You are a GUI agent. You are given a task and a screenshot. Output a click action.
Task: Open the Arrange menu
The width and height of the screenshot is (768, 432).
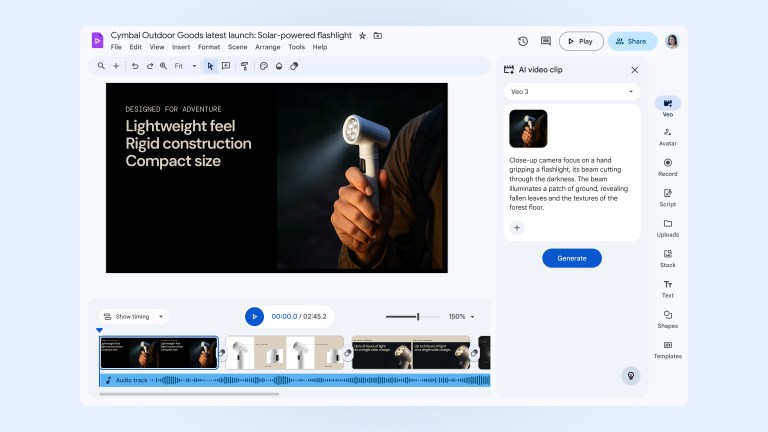(x=267, y=47)
